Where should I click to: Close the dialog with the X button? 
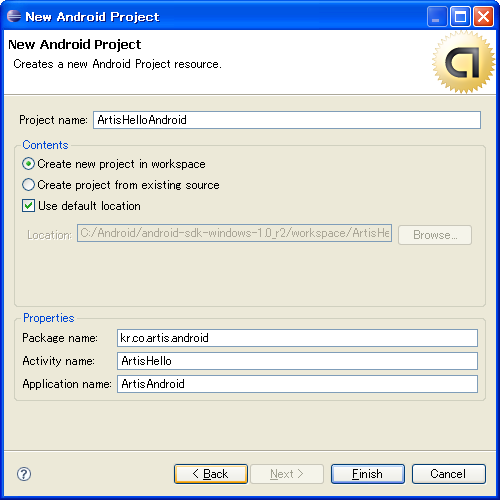tap(483, 16)
